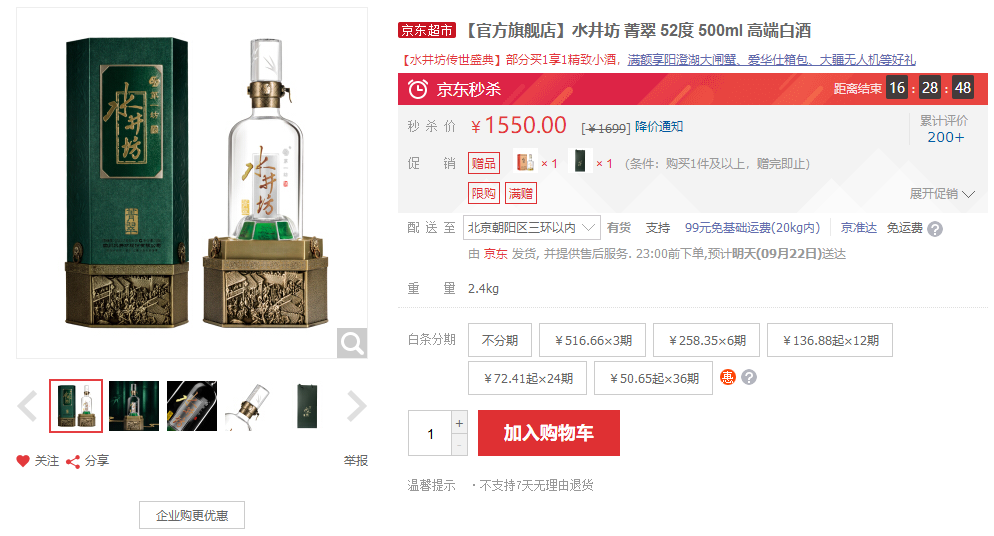The width and height of the screenshot is (994, 536).
Task: Select the 不分期 installment option
Action: click(x=500, y=340)
